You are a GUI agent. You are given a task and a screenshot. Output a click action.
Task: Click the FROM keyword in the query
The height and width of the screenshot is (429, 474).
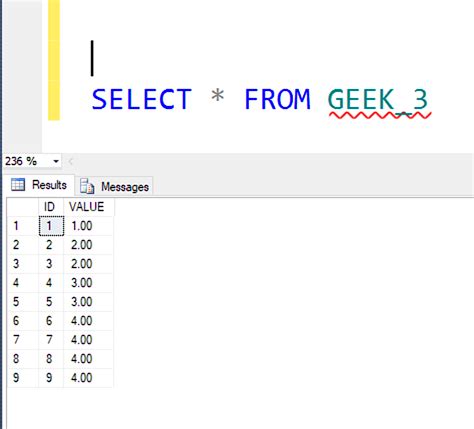click(x=277, y=99)
